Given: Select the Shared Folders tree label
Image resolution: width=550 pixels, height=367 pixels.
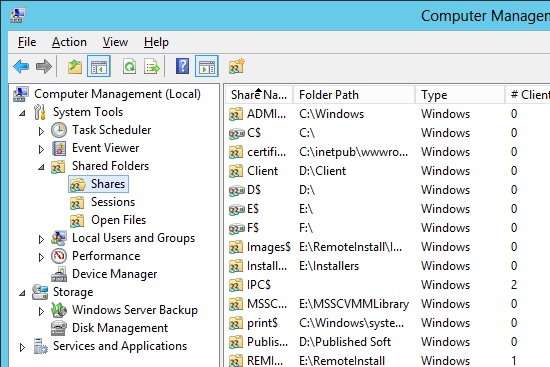Looking at the screenshot, I should pos(110,166).
